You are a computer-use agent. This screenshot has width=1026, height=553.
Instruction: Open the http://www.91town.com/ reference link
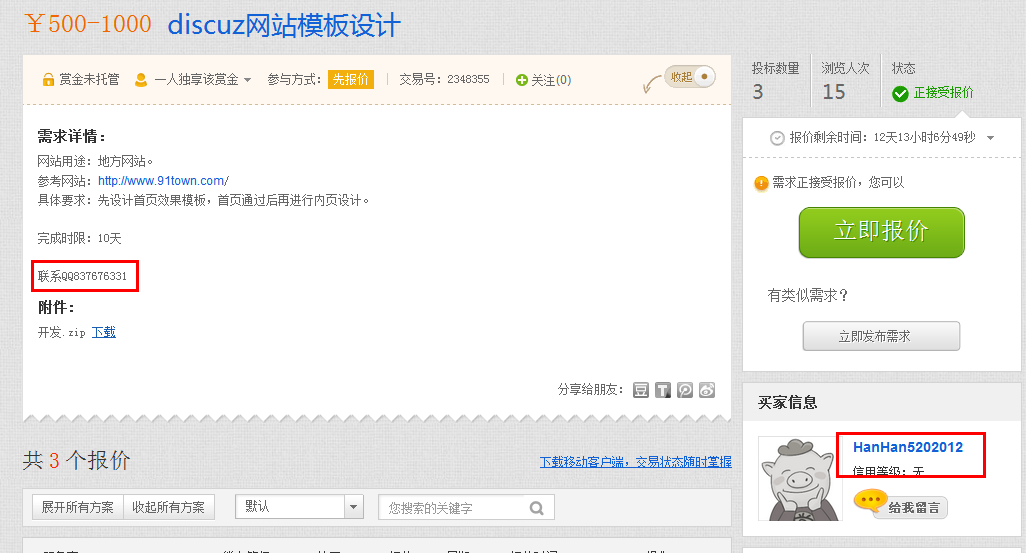pyautogui.click(x=164, y=181)
